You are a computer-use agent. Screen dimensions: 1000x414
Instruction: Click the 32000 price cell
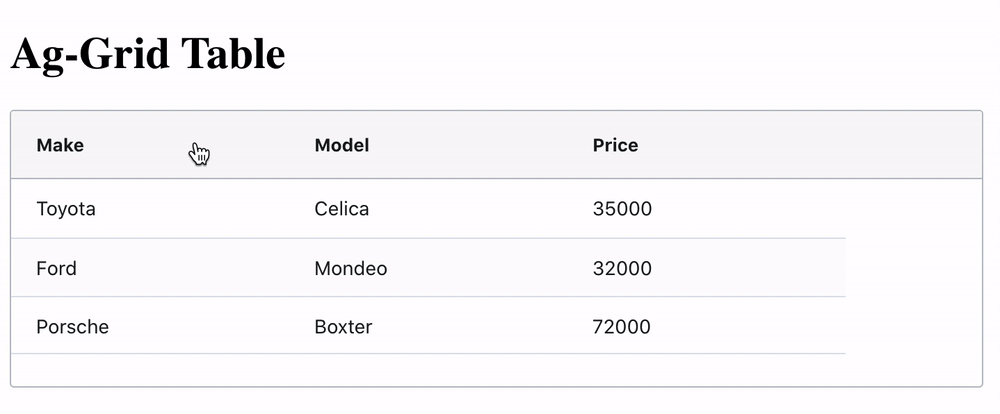tap(622, 268)
